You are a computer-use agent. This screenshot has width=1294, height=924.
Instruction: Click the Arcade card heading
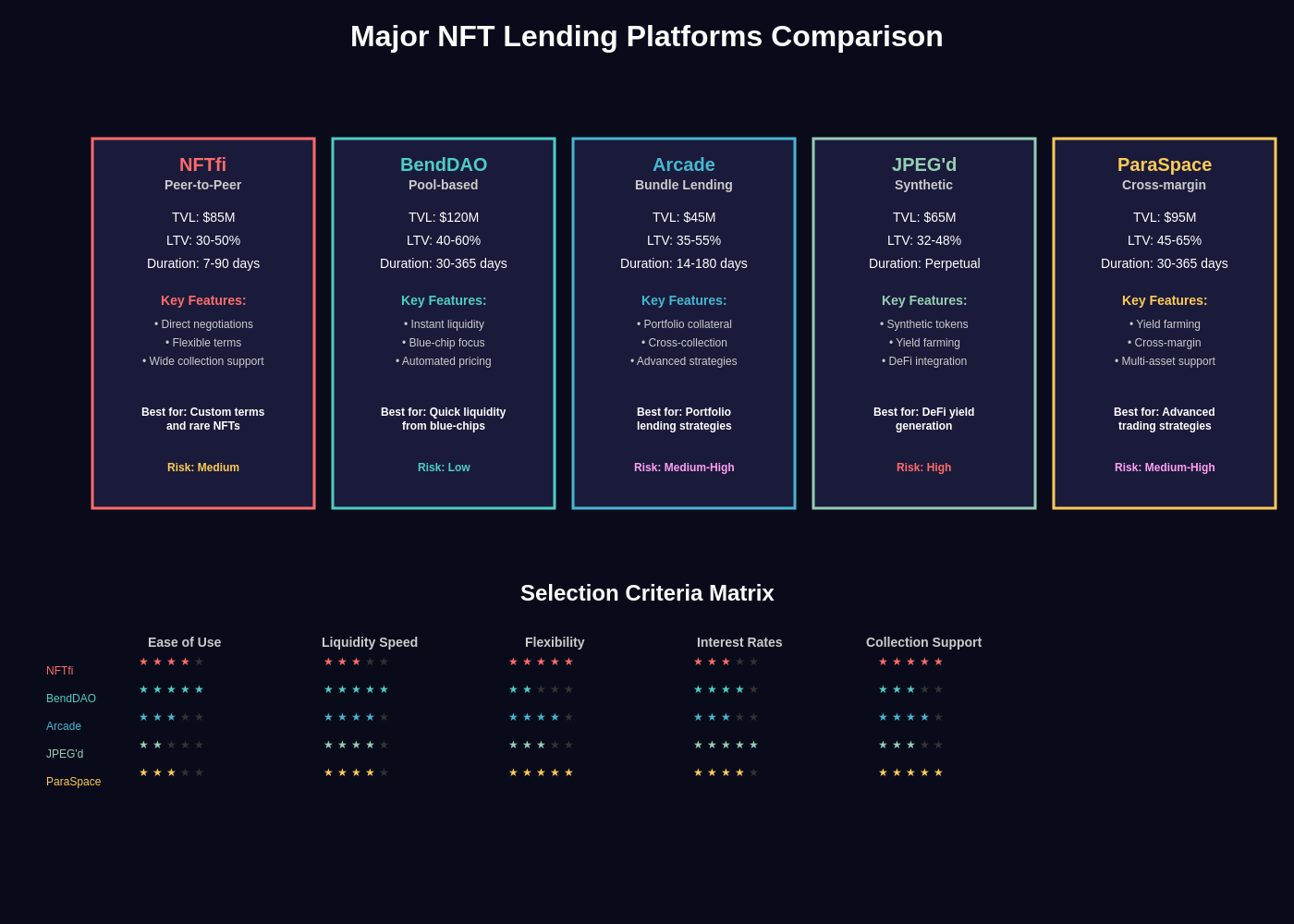(x=684, y=164)
